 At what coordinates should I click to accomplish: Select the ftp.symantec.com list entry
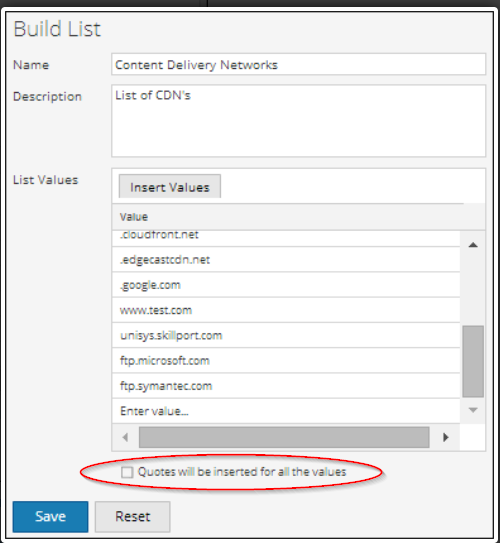pos(286,386)
